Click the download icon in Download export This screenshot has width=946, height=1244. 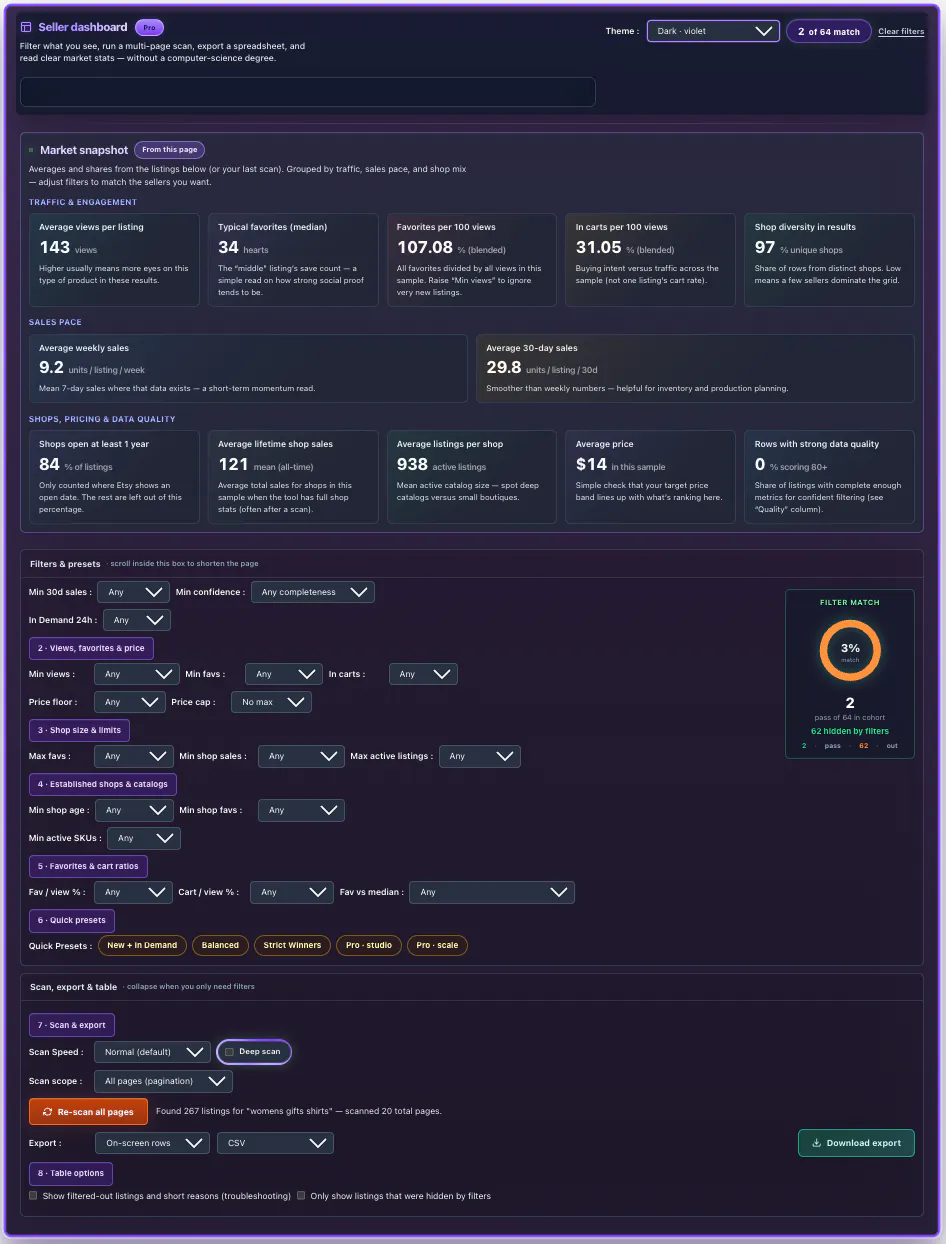pos(816,1143)
